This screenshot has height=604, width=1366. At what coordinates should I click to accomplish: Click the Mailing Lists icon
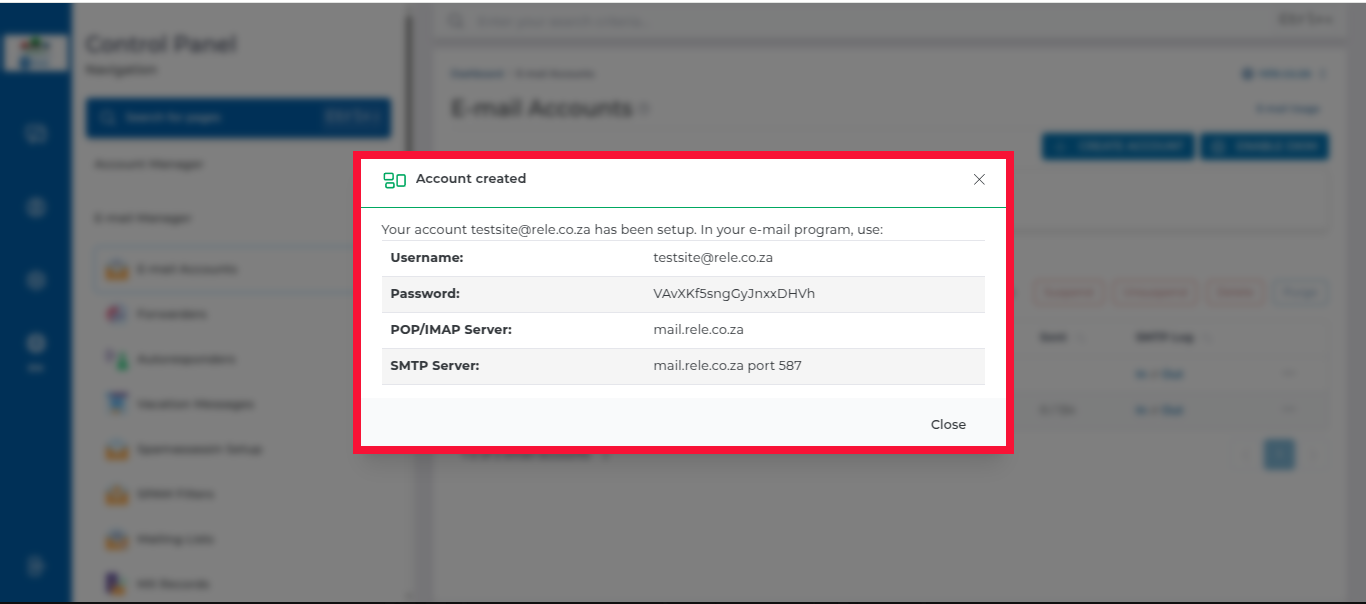(117, 539)
